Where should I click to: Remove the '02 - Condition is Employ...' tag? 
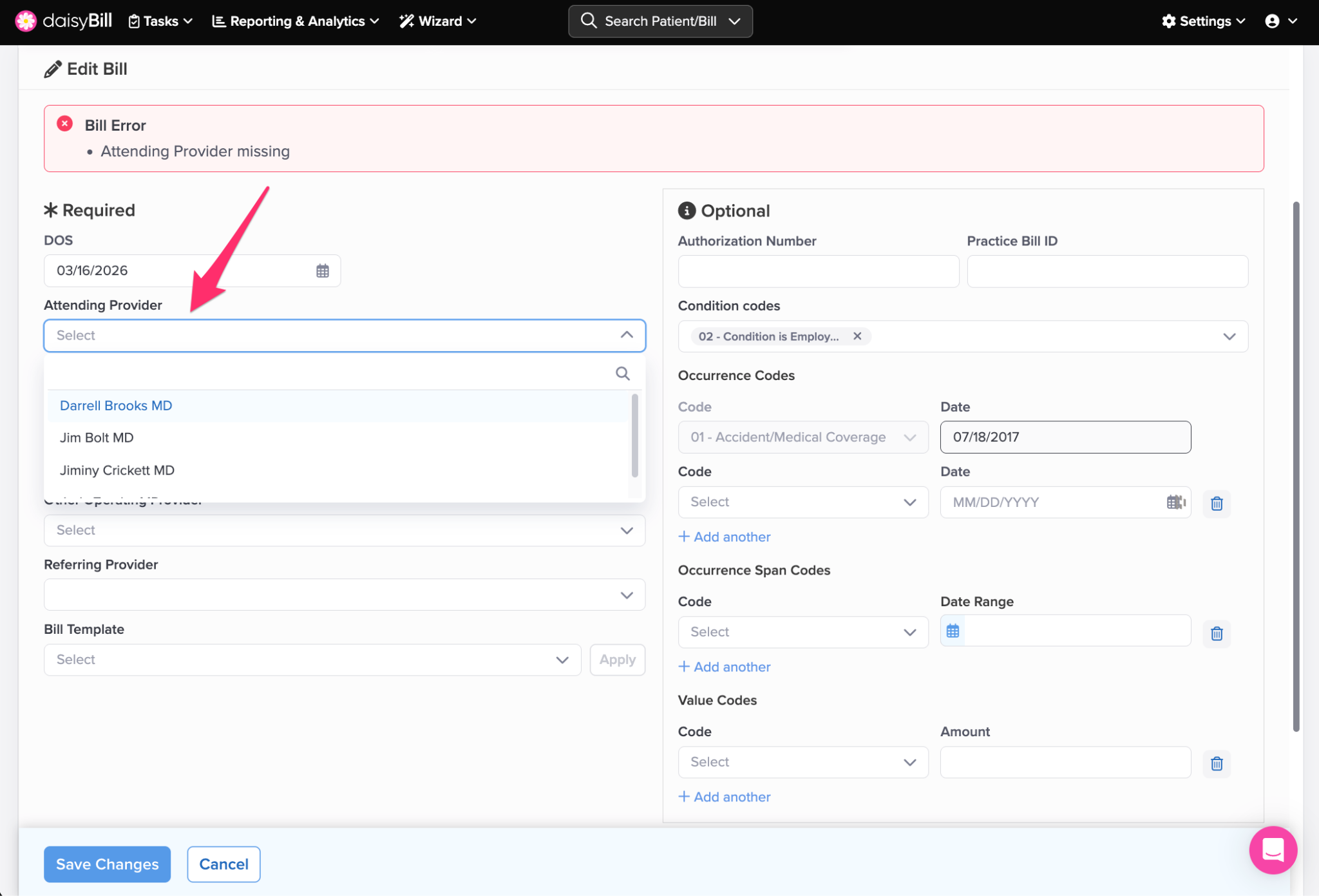click(857, 336)
